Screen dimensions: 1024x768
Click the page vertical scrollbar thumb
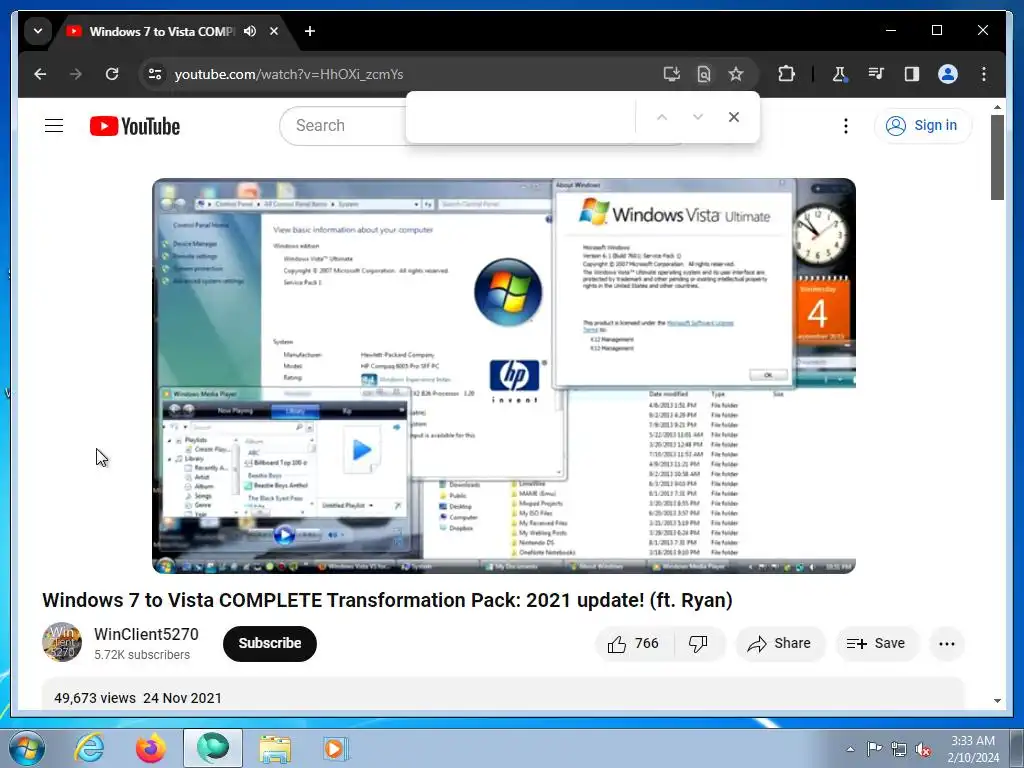(997, 157)
